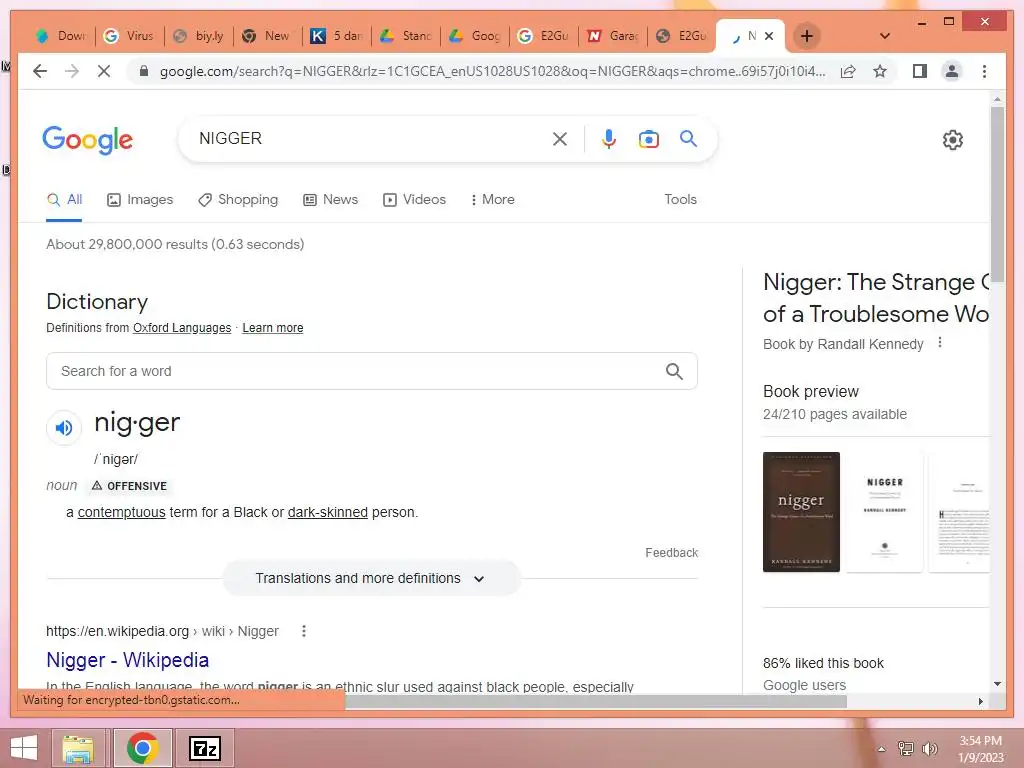
Task: Follow the contemptuous definition link
Action: 121,512
